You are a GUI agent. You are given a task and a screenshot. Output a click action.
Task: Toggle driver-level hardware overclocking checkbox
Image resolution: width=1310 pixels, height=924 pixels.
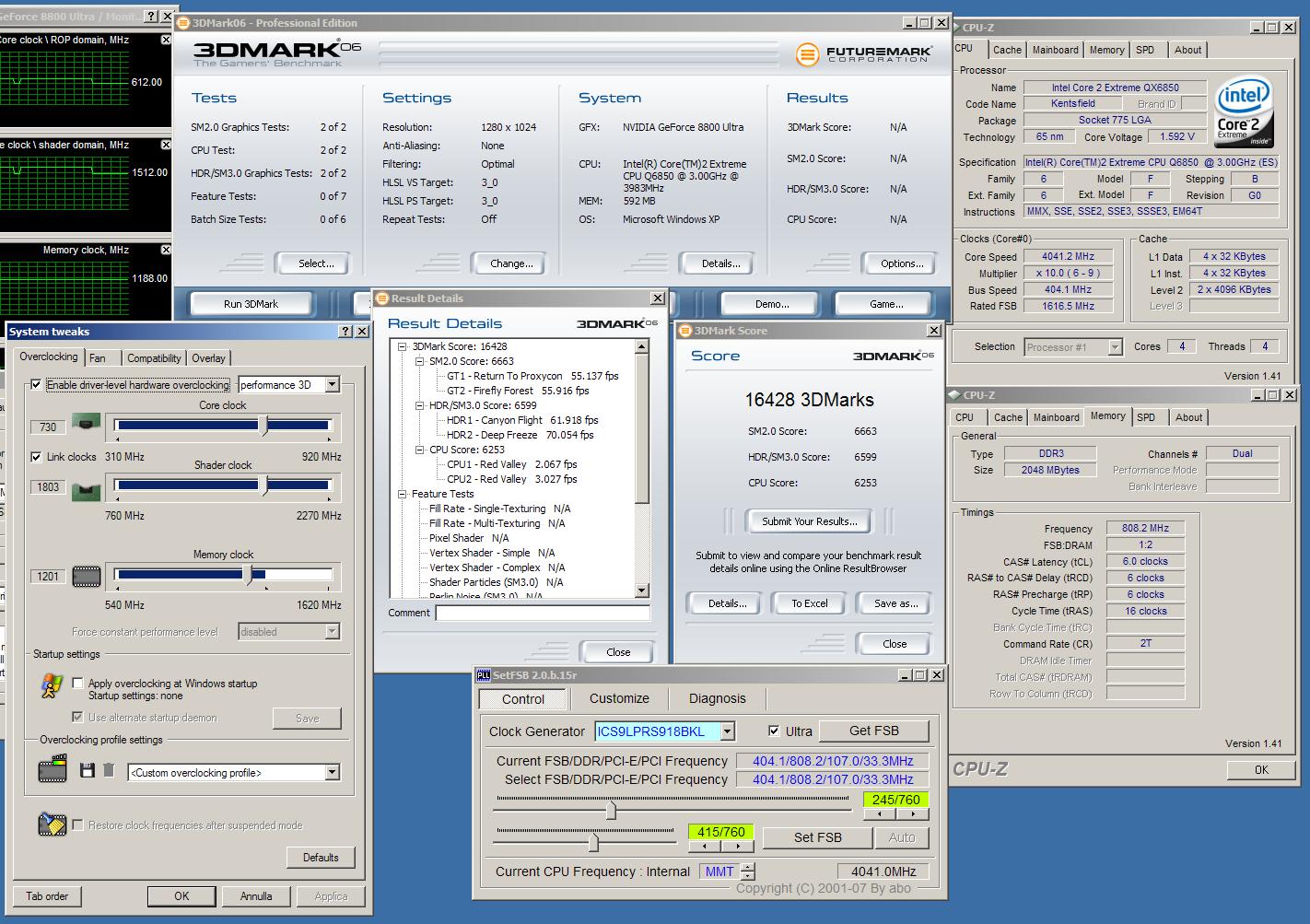pos(36,385)
